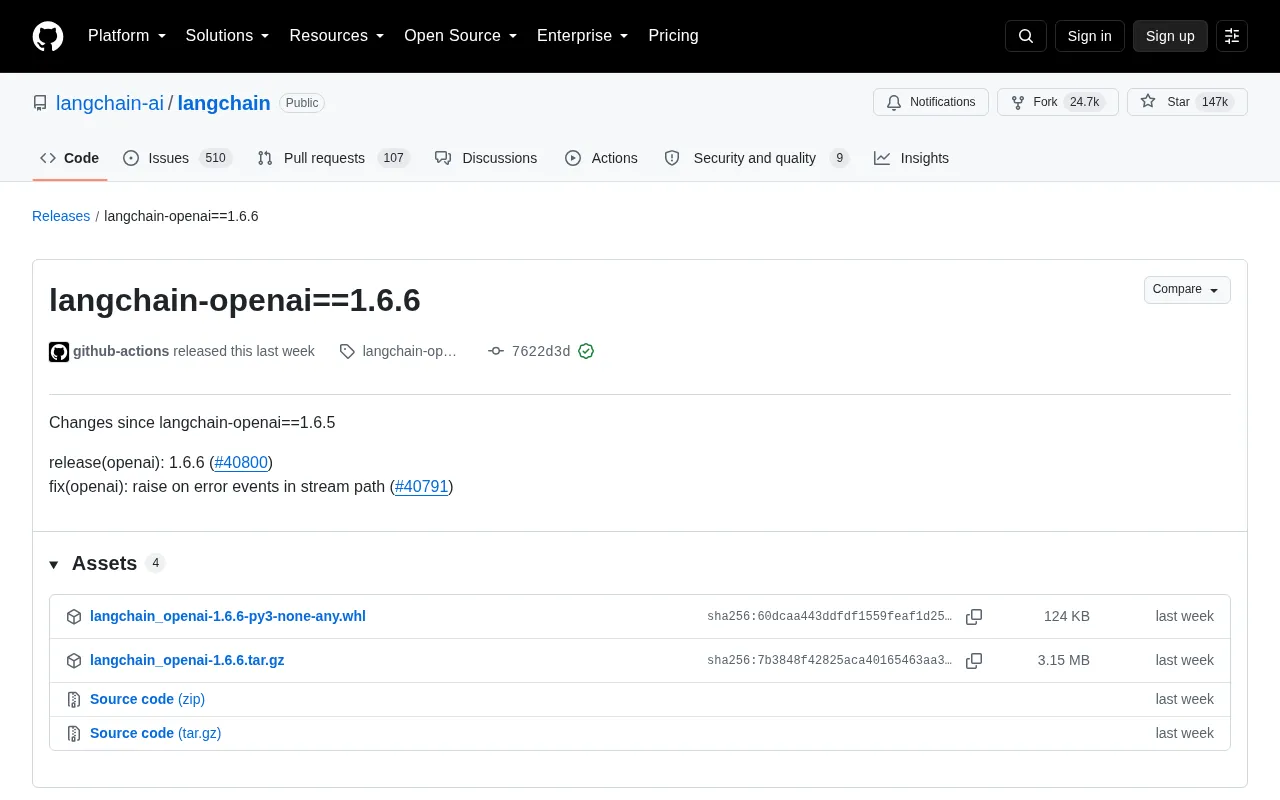The image size is (1280, 800).
Task: Open pull request #40791
Action: (421, 486)
